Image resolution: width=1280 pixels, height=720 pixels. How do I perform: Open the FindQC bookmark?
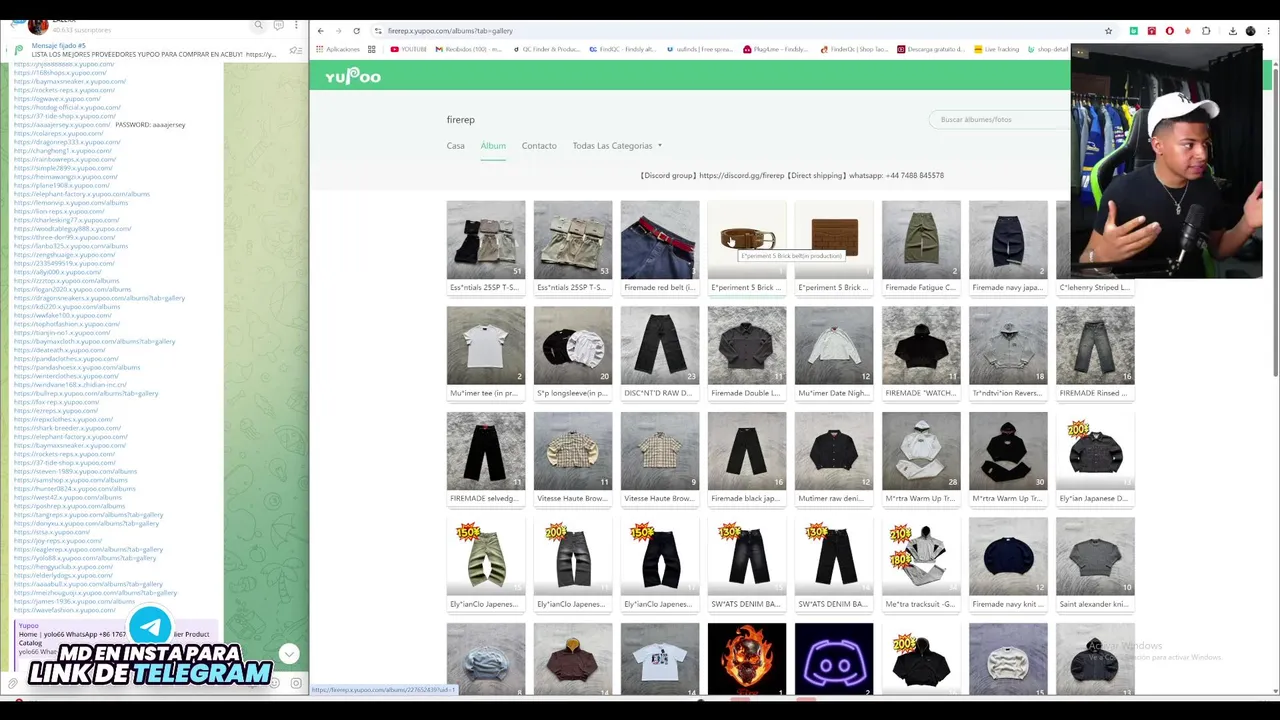click(x=621, y=49)
